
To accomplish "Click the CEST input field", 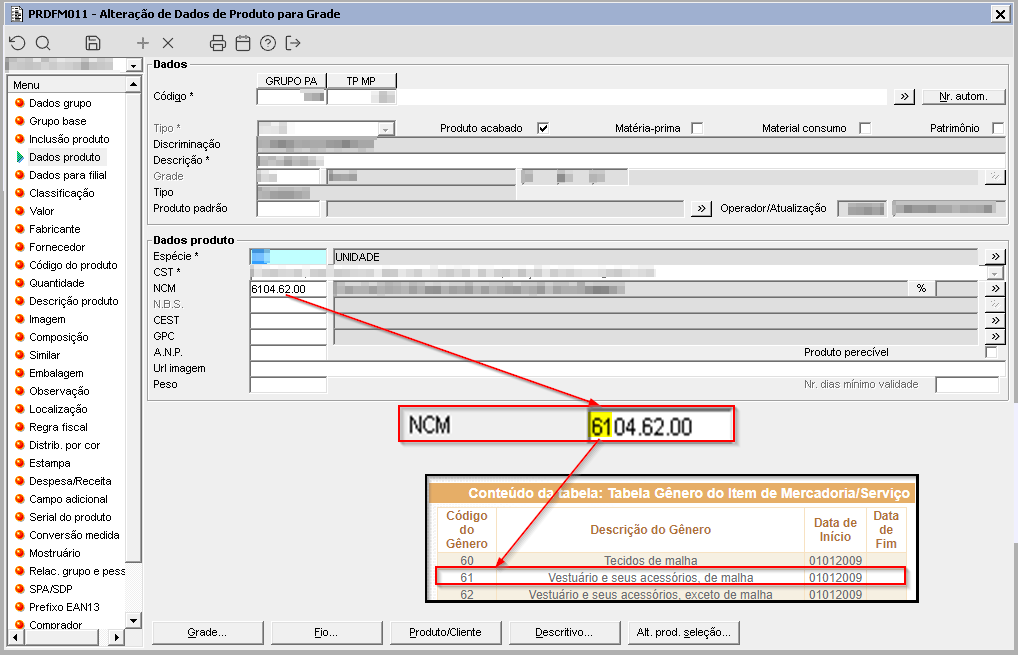I will point(288,321).
